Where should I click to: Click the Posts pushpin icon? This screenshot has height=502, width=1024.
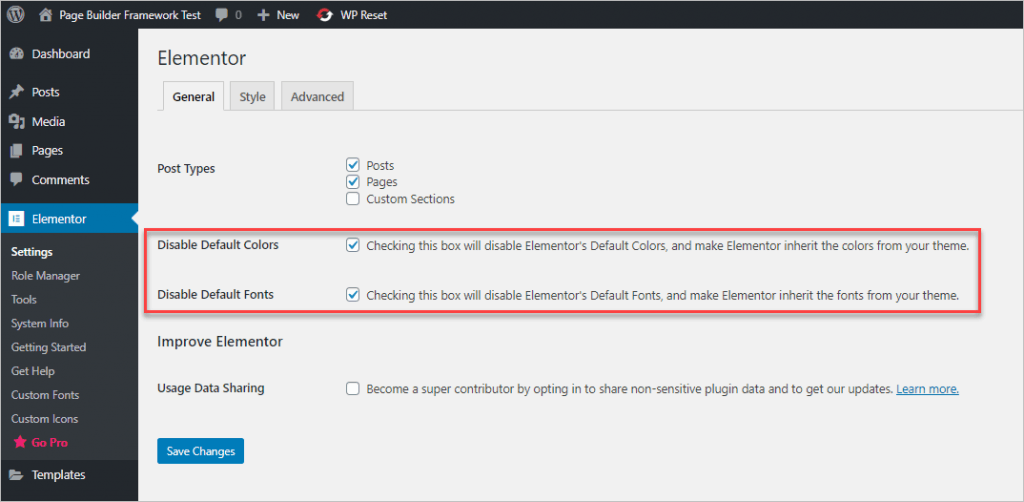coord(16,92)
